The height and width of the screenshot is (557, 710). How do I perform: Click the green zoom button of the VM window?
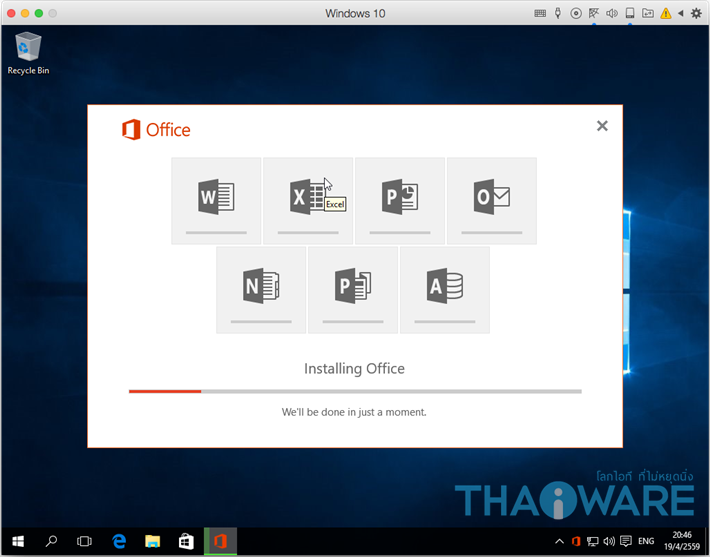[x=39, y=13]
